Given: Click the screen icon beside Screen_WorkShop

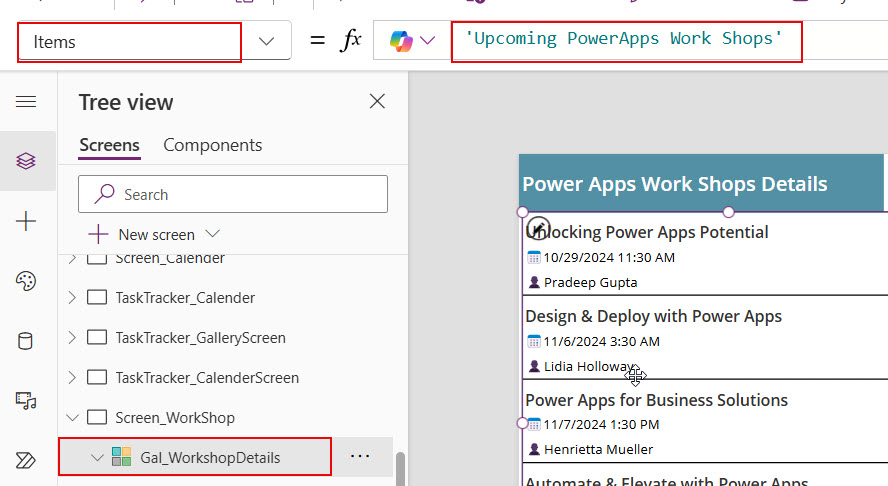Looking at the screenshot, I should [97, 417].
